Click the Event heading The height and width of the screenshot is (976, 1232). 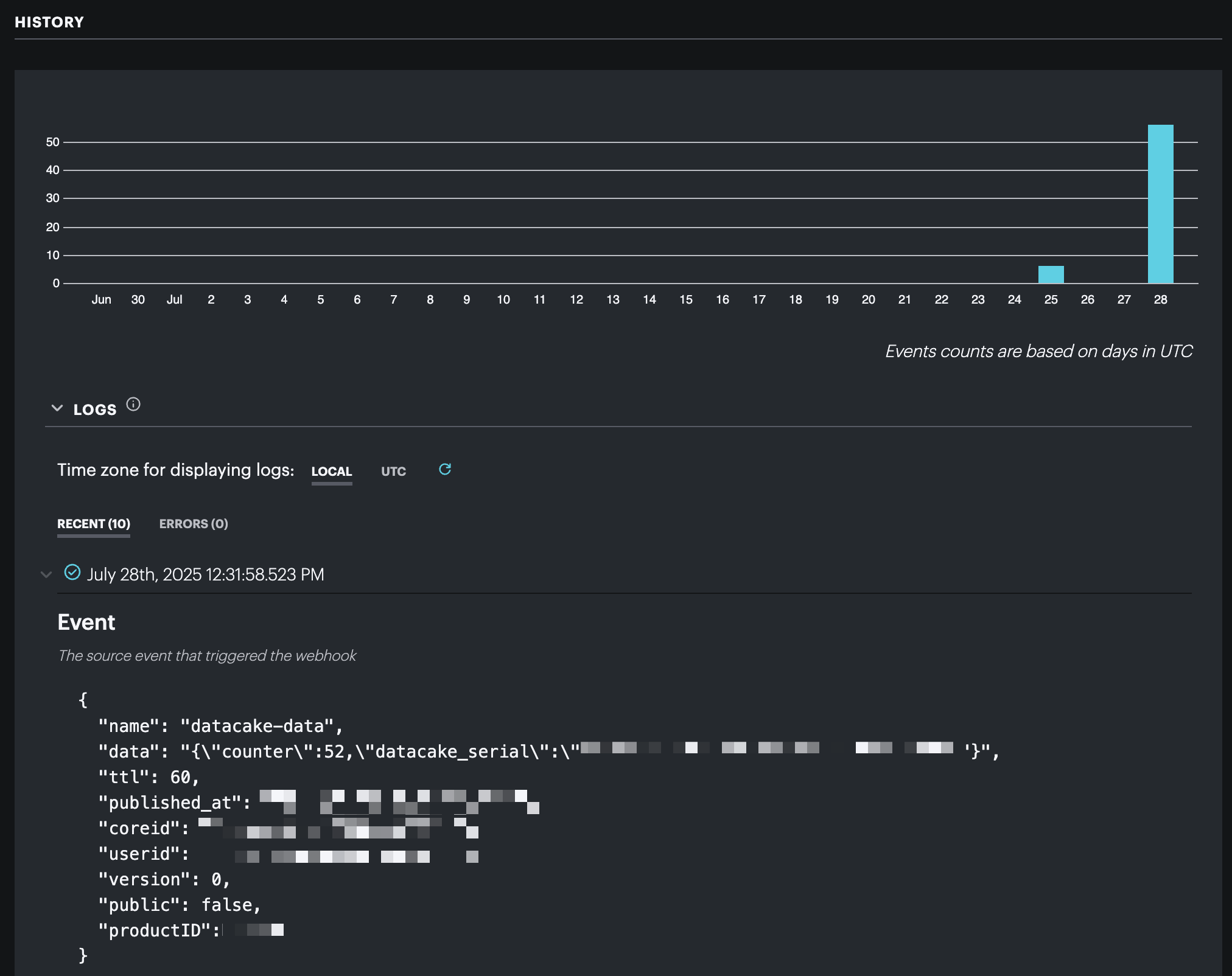coord(86,622)
